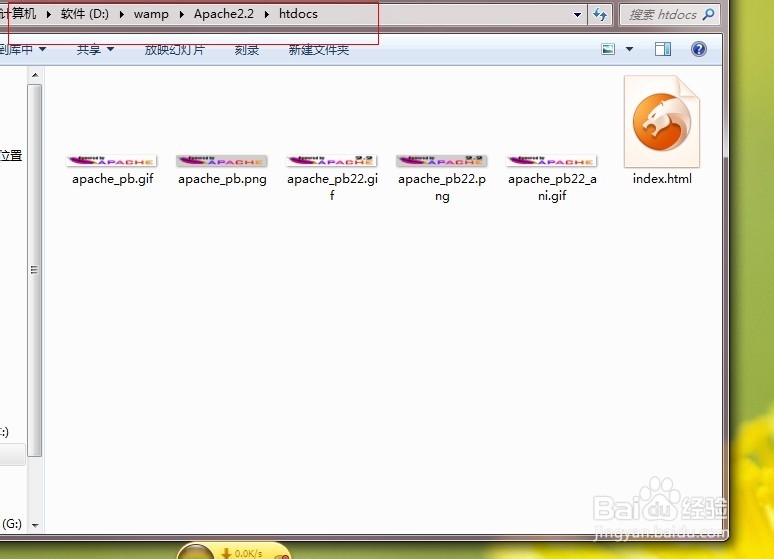Screen dimensions: 774x559
Task: Click the apache_pb.png file name
Action: pyautogui.click(x=222, y=179)
